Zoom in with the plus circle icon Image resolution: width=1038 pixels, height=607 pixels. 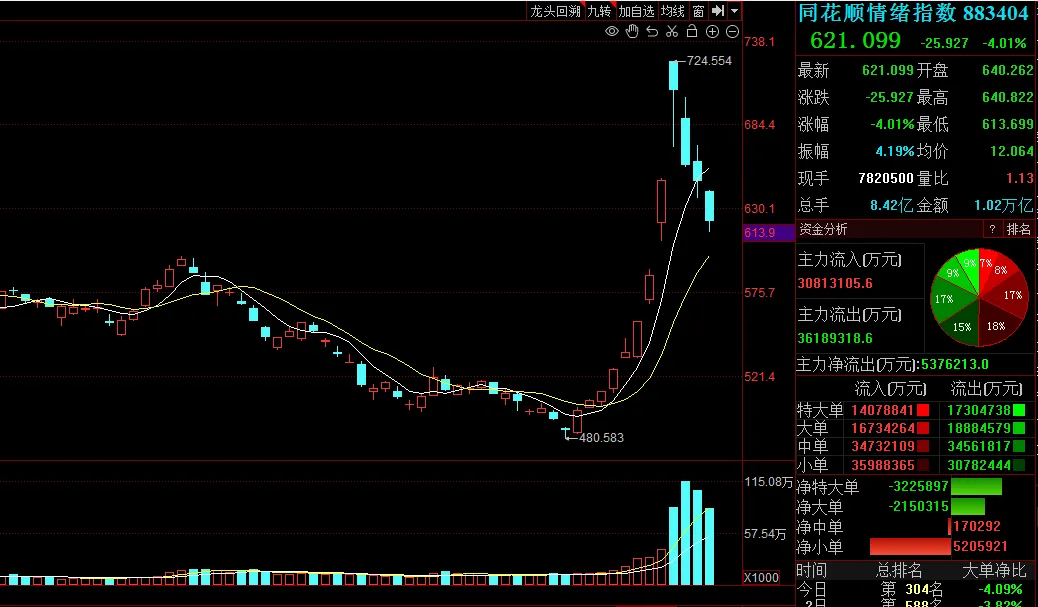click(712, 31)
